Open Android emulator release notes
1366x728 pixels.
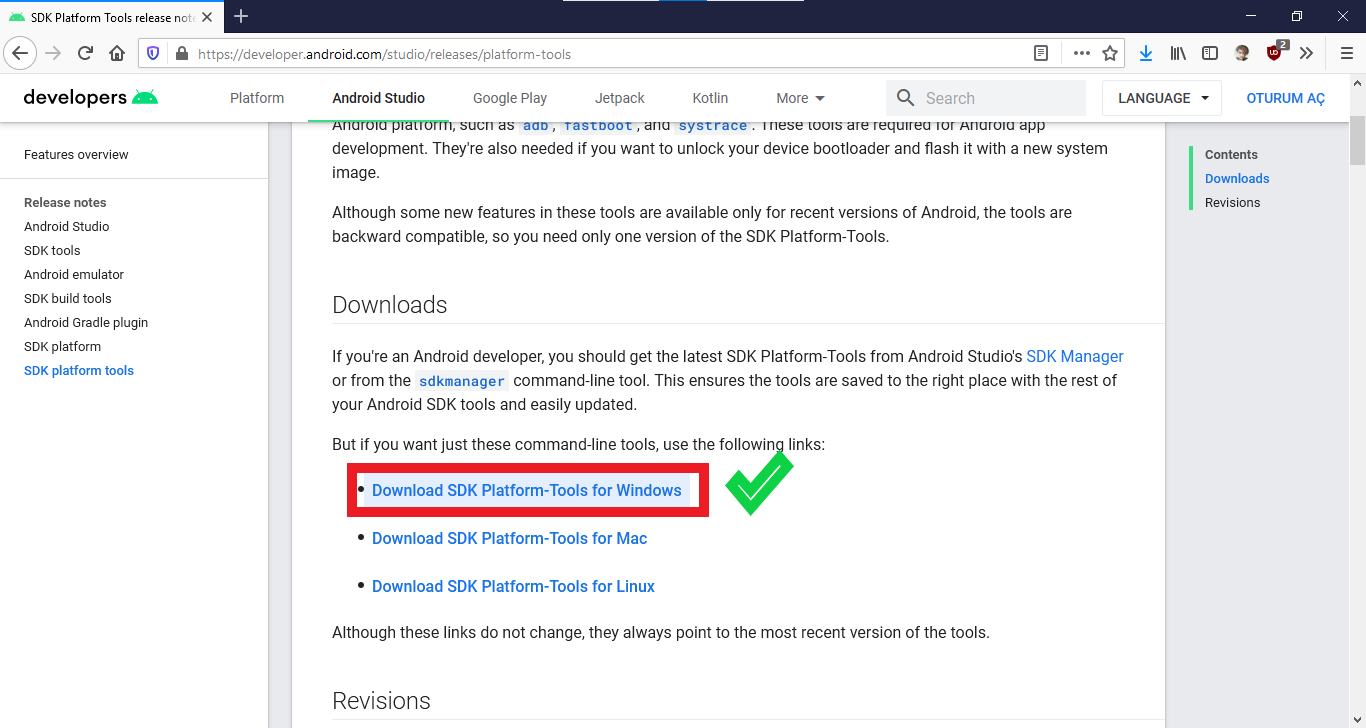(x=74, y=275)
